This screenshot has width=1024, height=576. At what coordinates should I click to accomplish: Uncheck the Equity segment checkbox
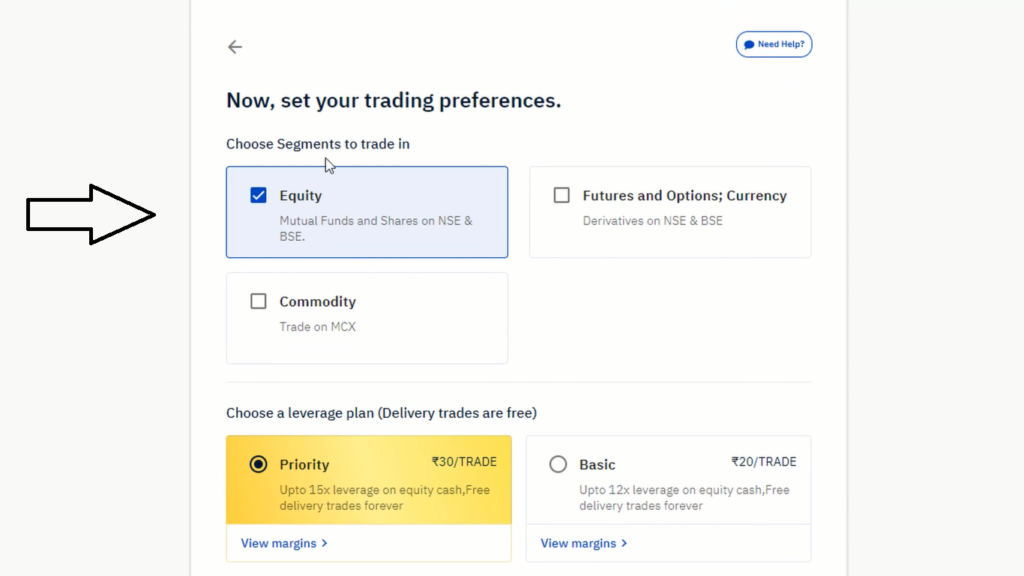(259, 195)
